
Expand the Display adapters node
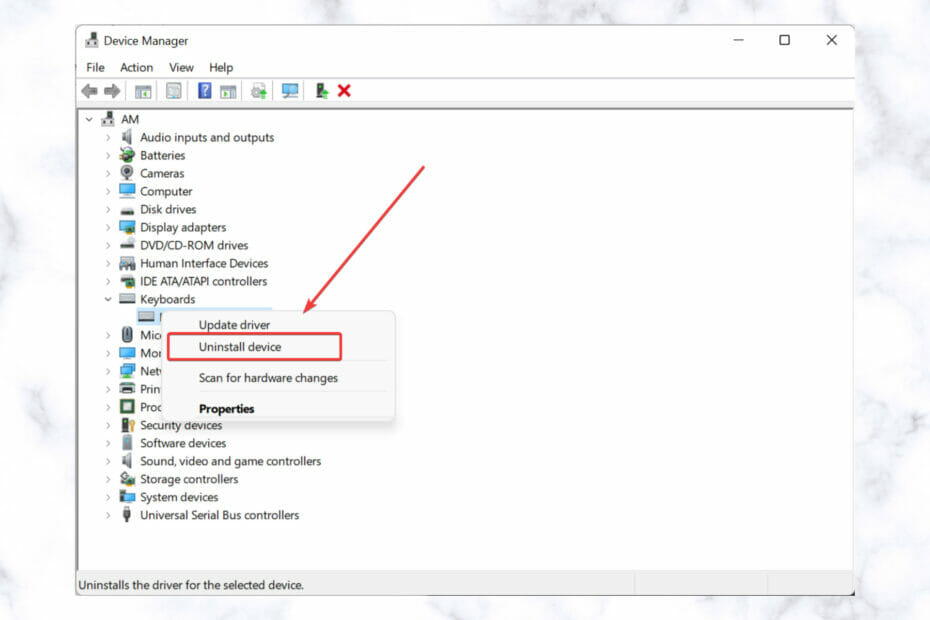108,227
